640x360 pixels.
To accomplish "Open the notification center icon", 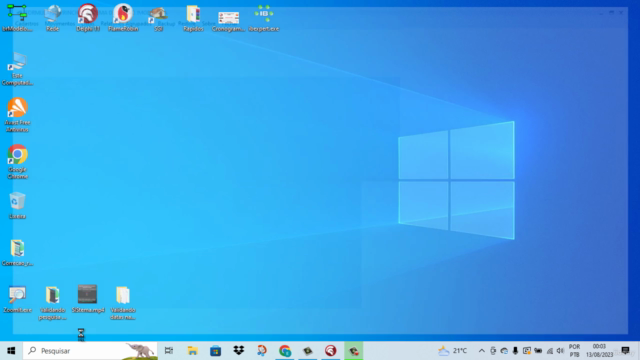I will 625,351.
